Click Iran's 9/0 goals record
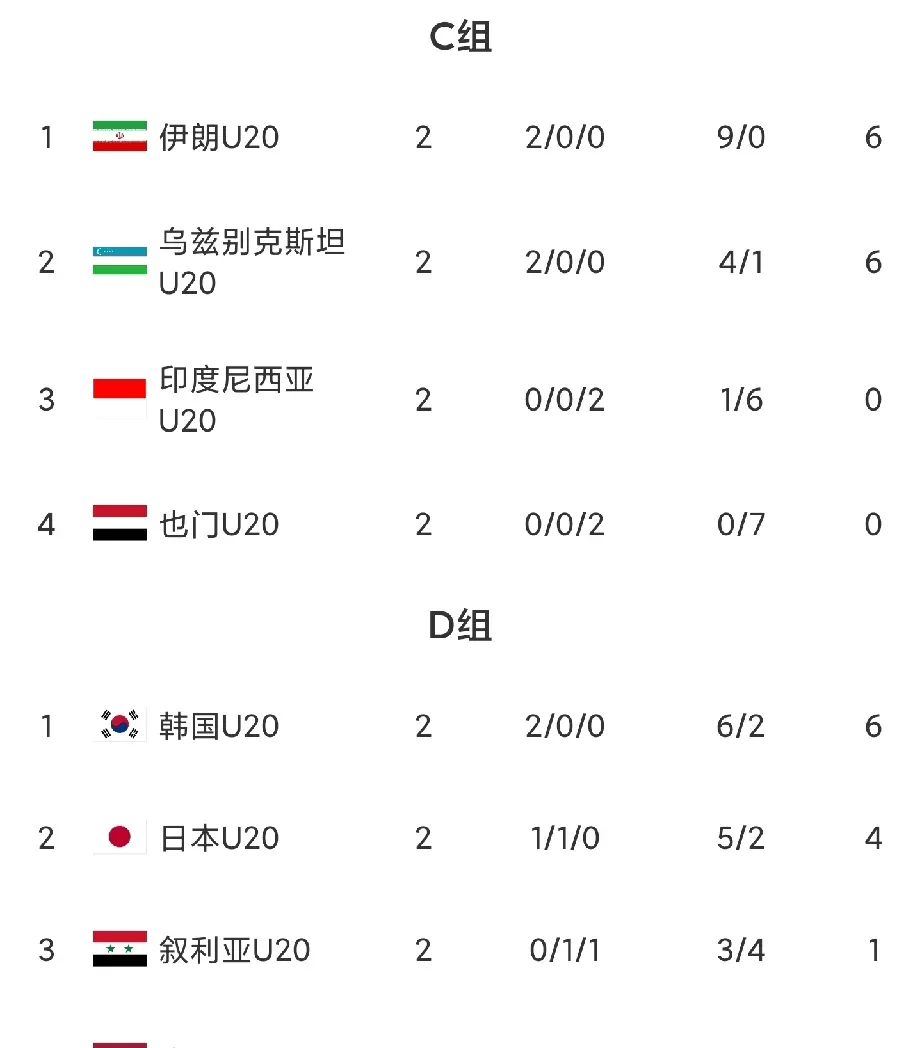 coord(741,136)
